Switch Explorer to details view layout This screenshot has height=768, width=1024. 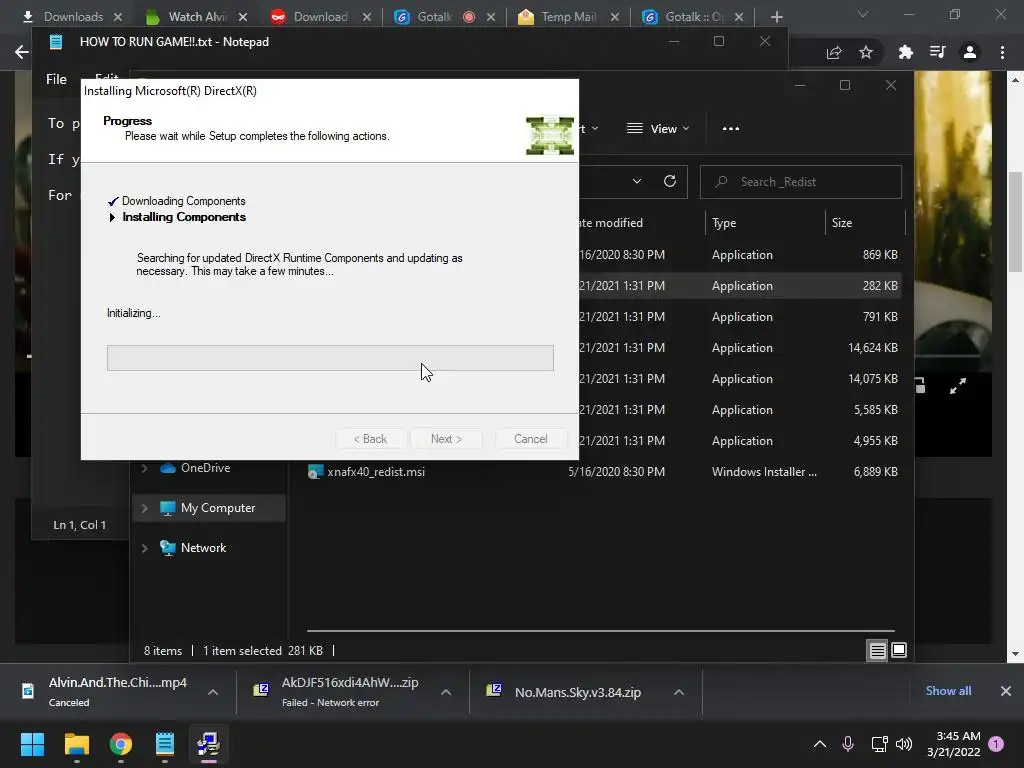[877, 650]
